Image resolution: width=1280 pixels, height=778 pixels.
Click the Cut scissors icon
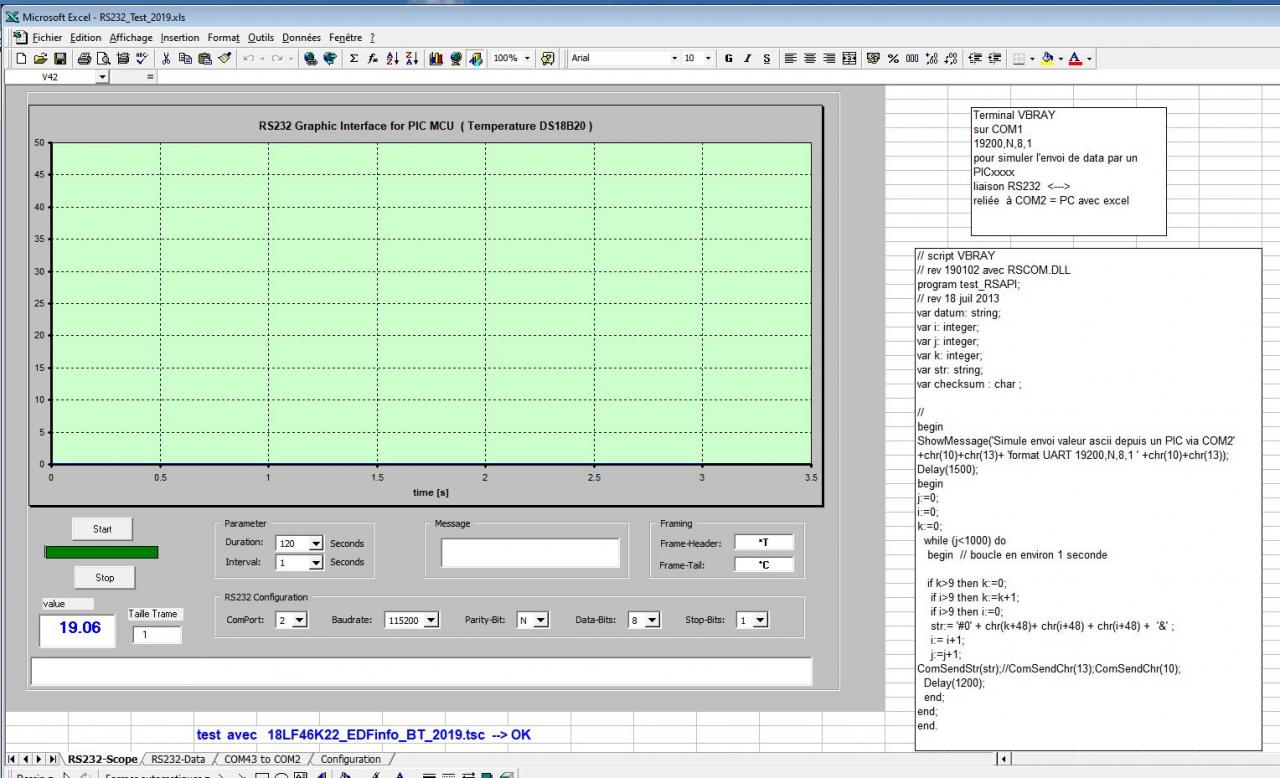point(167,59)
